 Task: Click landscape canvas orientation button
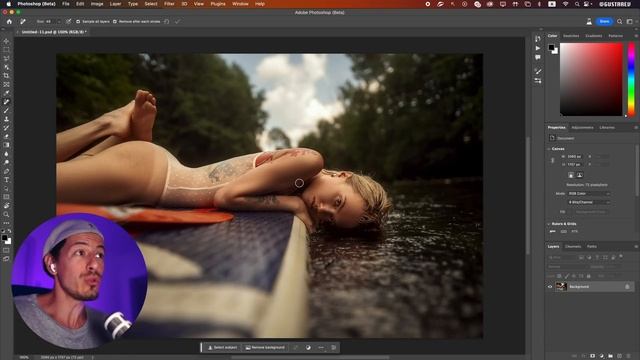579,175
